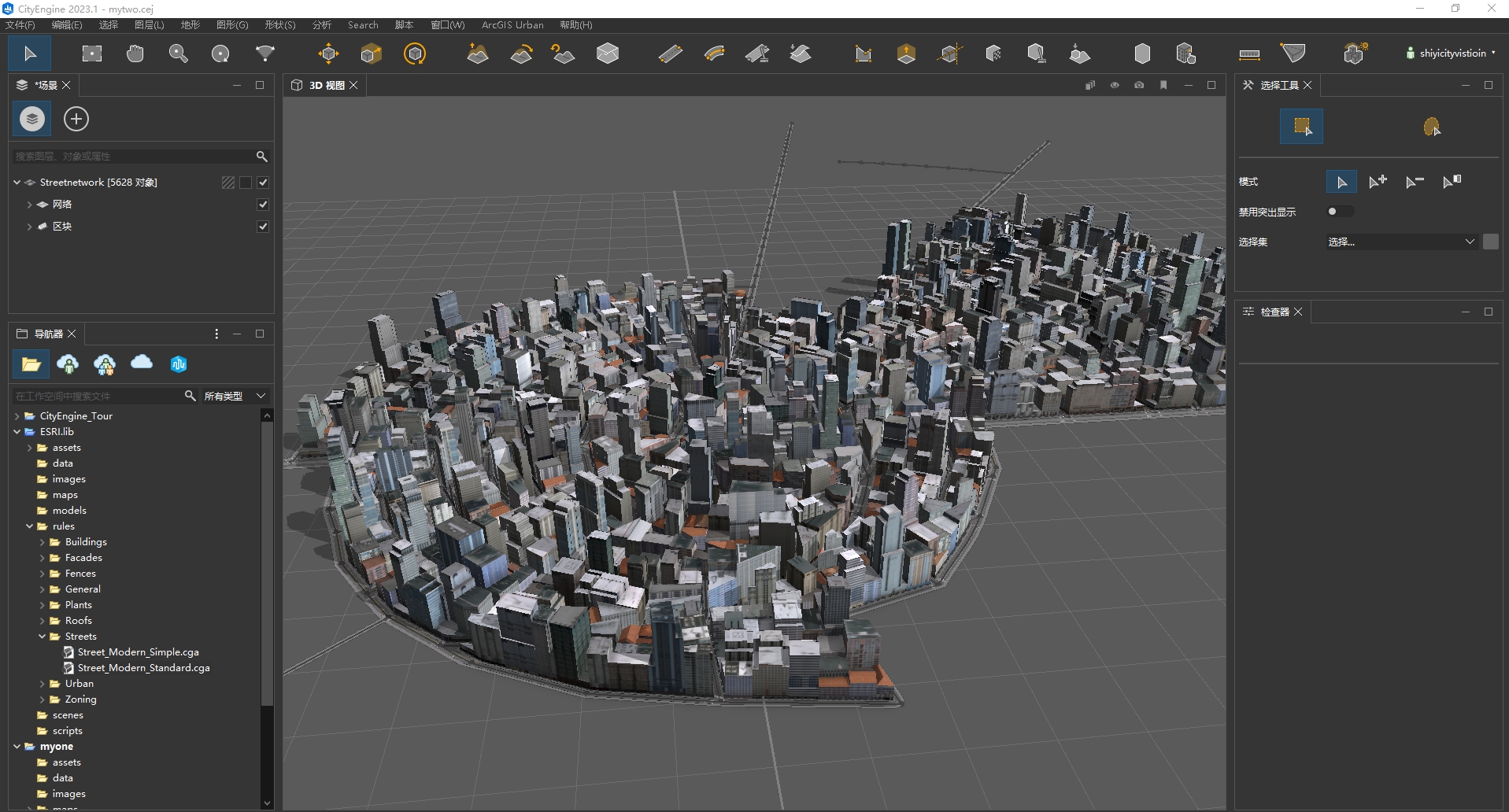Uncheck the 区块 layer checkbox
Viewport: 1509px width, 812px height.
(263, 226)
